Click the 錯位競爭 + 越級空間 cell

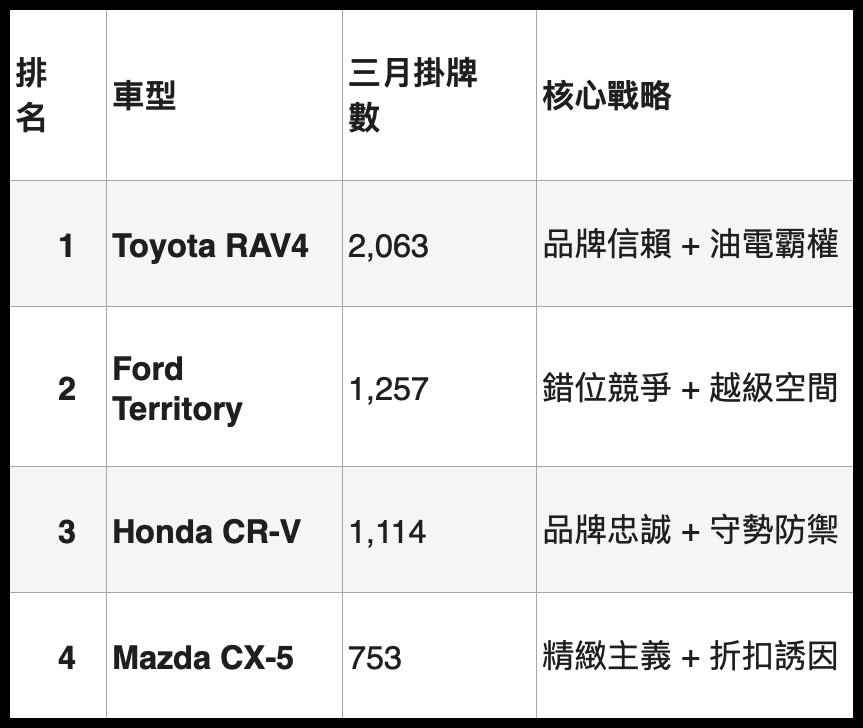(690, 388)
